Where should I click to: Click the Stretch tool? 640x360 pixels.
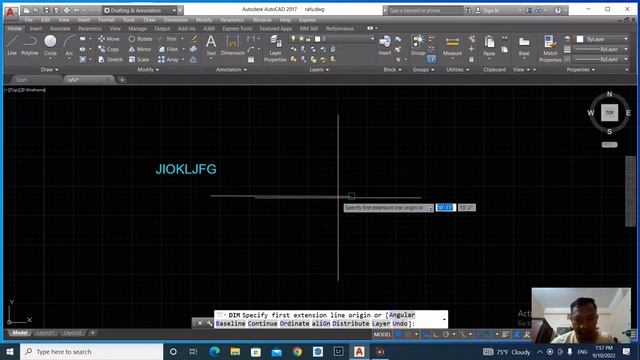pos(110,59)
